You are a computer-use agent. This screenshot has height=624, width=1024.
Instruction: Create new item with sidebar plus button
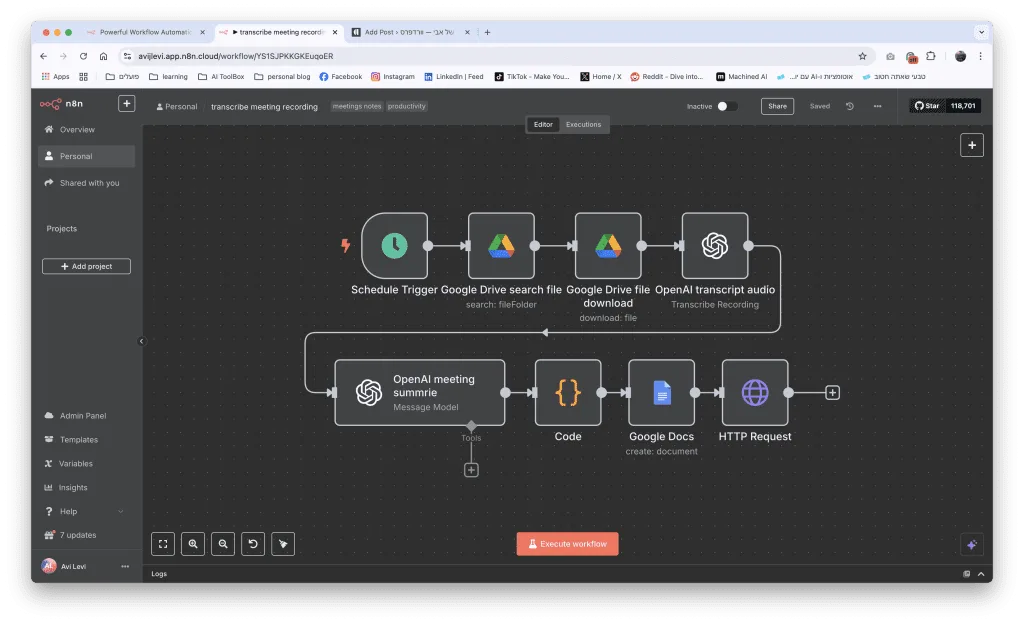click(x=127, y=103)
